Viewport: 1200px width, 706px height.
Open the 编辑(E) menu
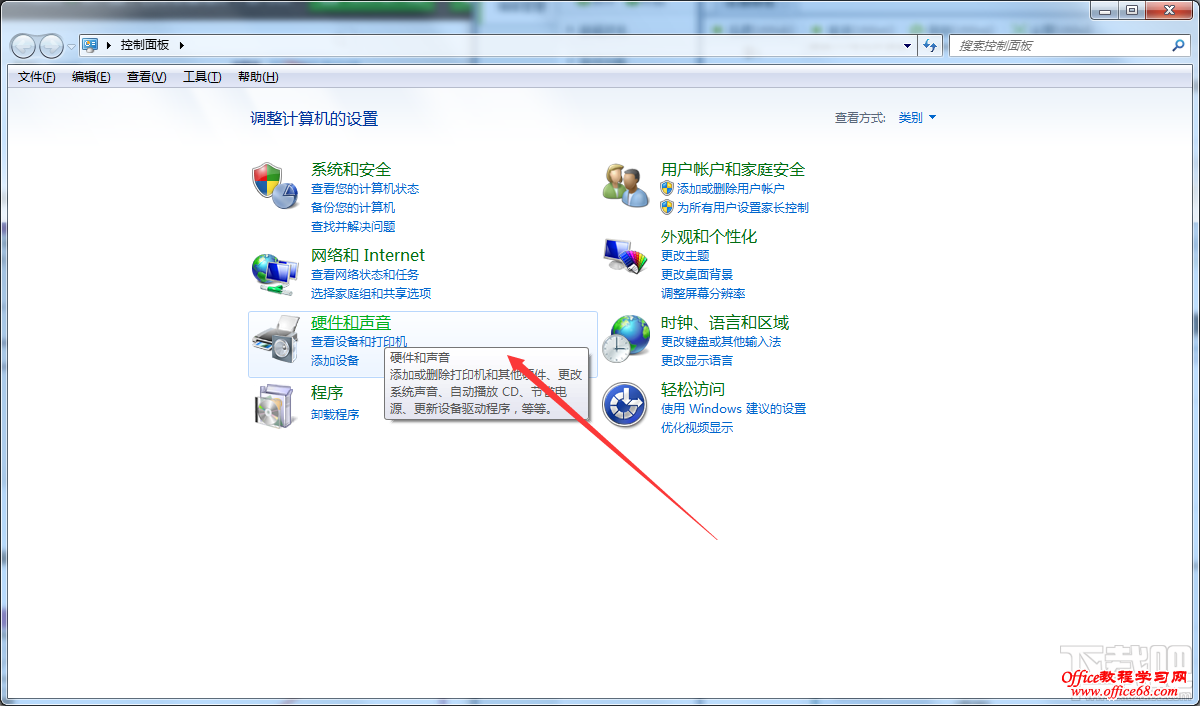91,77
